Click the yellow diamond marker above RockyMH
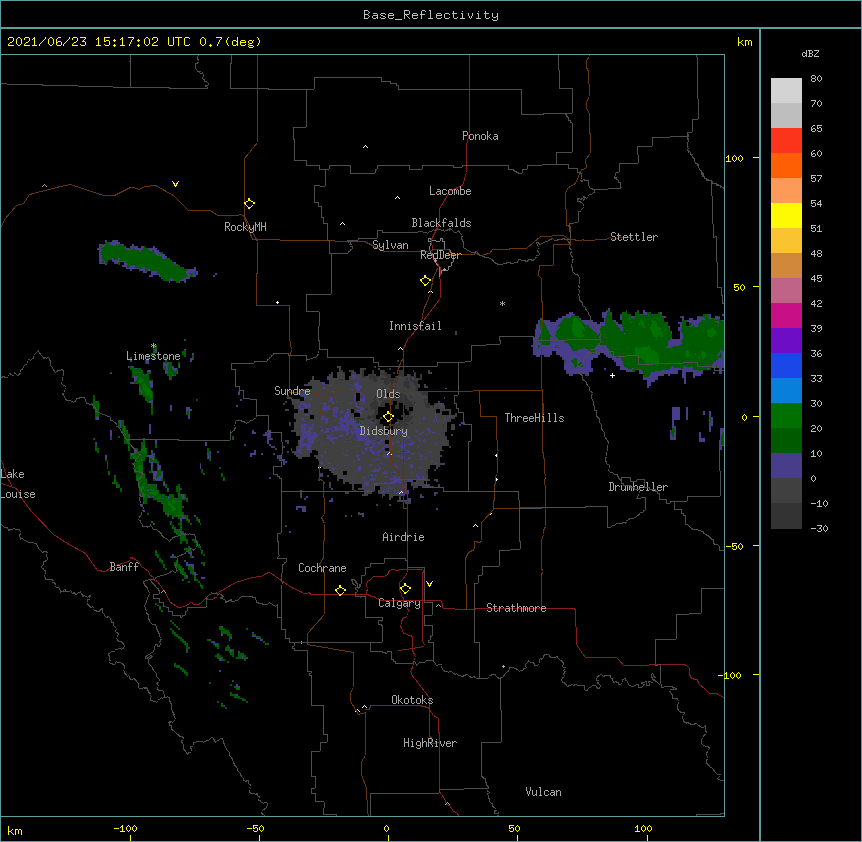Screen dimensions: 862x842 249,204
